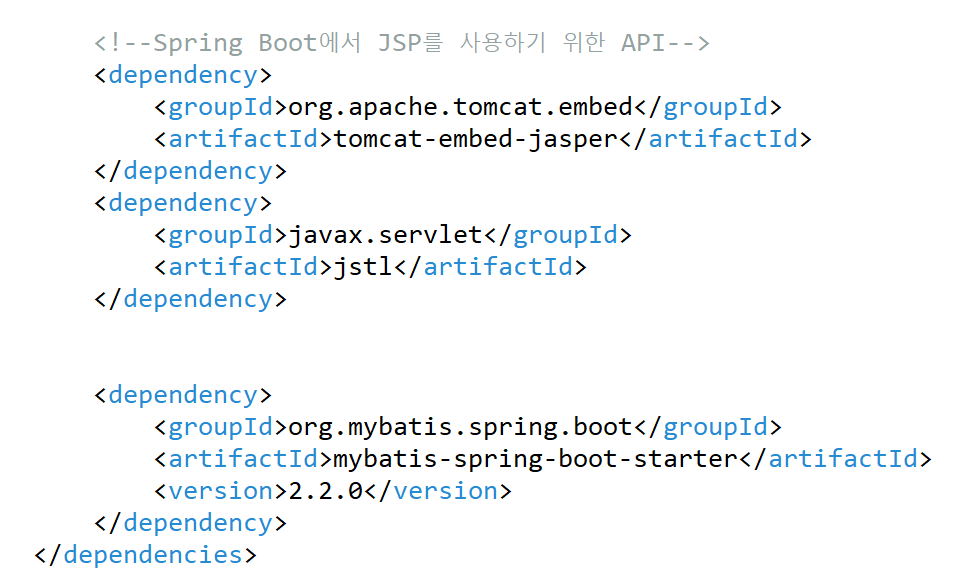Image resolution: width=973 pixels, height=583 pixels.
Task: Click the opening dependency tag above javax.servlet
Action: pos(183,203)
